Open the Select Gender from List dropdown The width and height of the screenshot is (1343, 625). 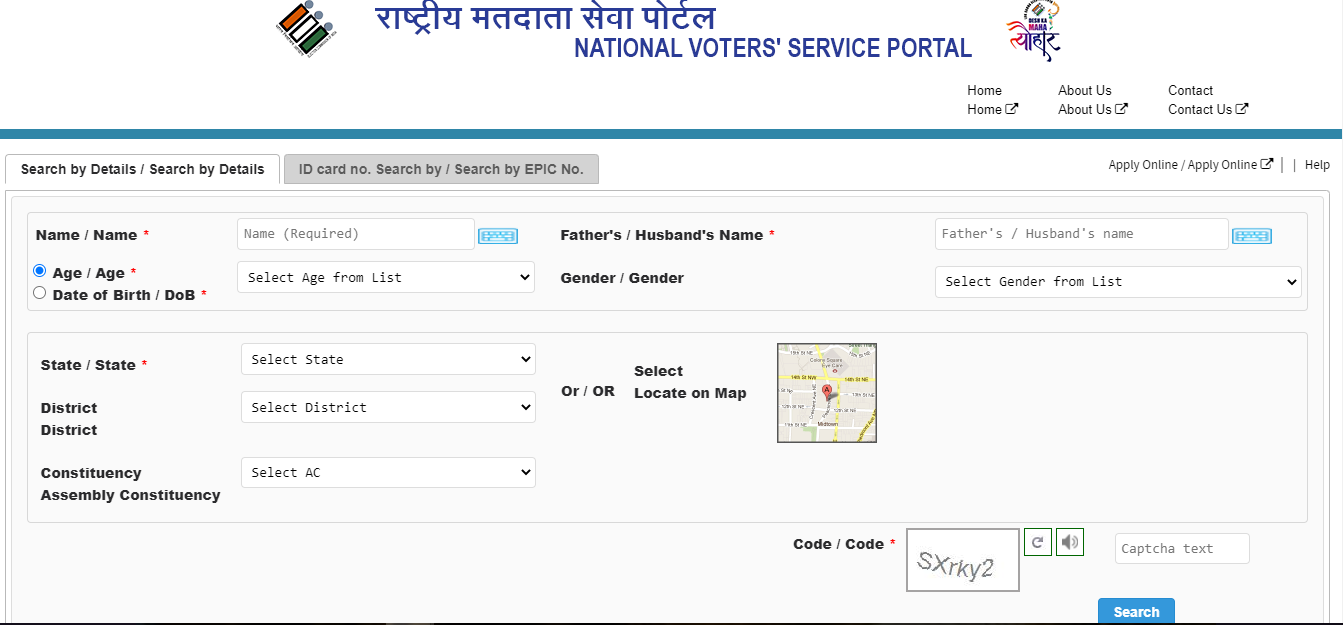coord(1117,281)
